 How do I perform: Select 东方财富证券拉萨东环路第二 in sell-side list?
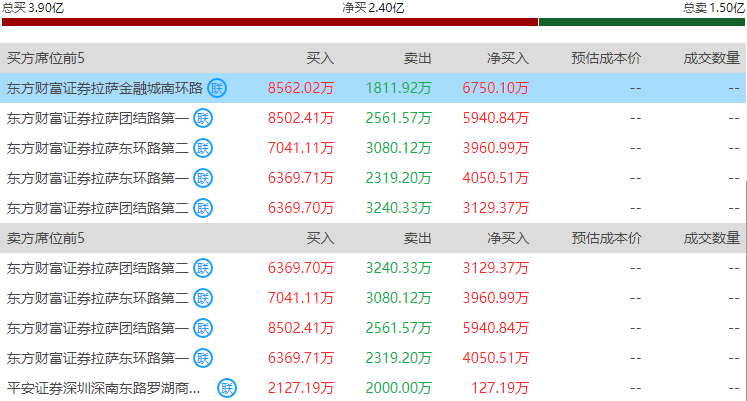pos(98,298)
